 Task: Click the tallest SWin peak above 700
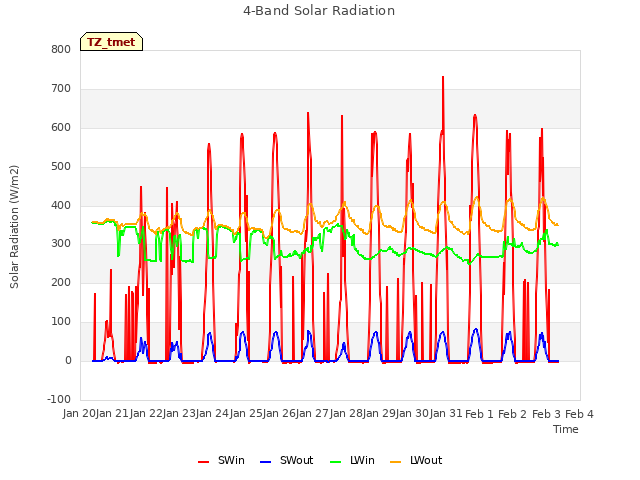point(443,77)
